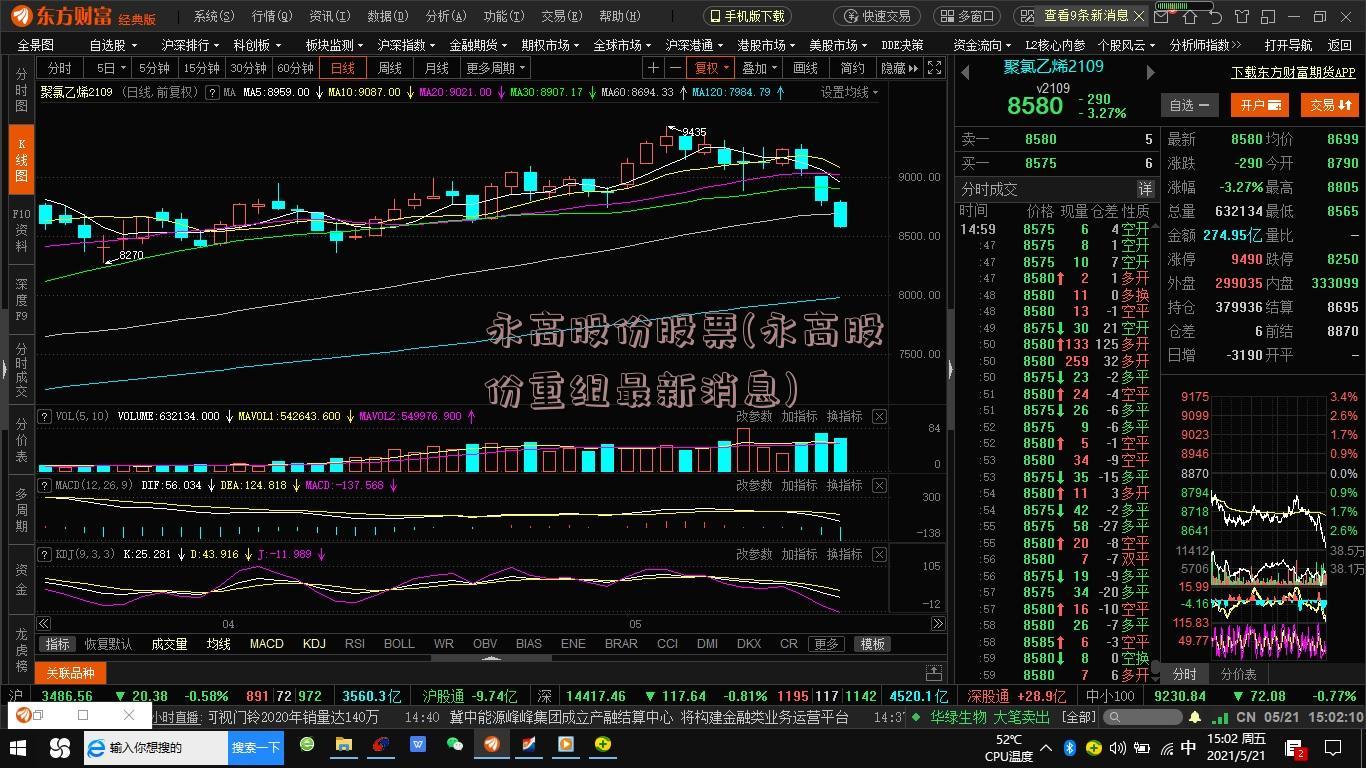1366x768 pixels.
Task: Open the 分析(A) menu
Action: tap(445, 16)
